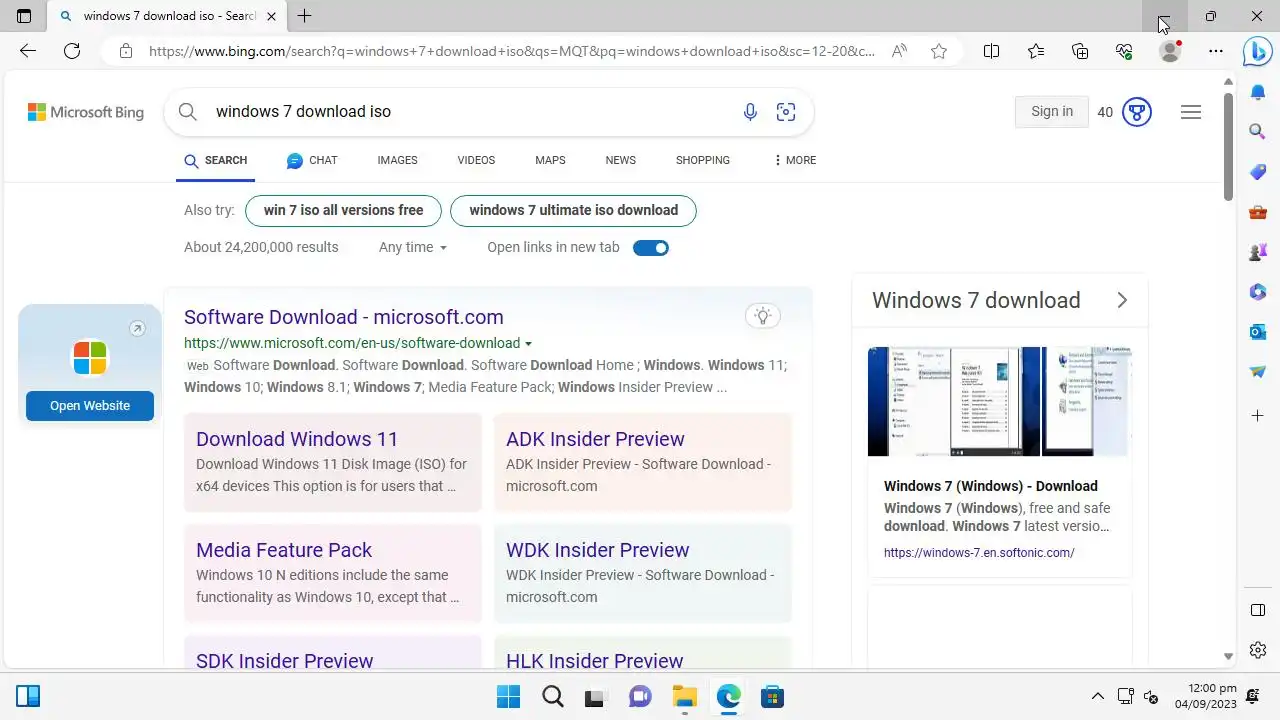
Task: Open Bing hamburger menu
Action: 1190,112
